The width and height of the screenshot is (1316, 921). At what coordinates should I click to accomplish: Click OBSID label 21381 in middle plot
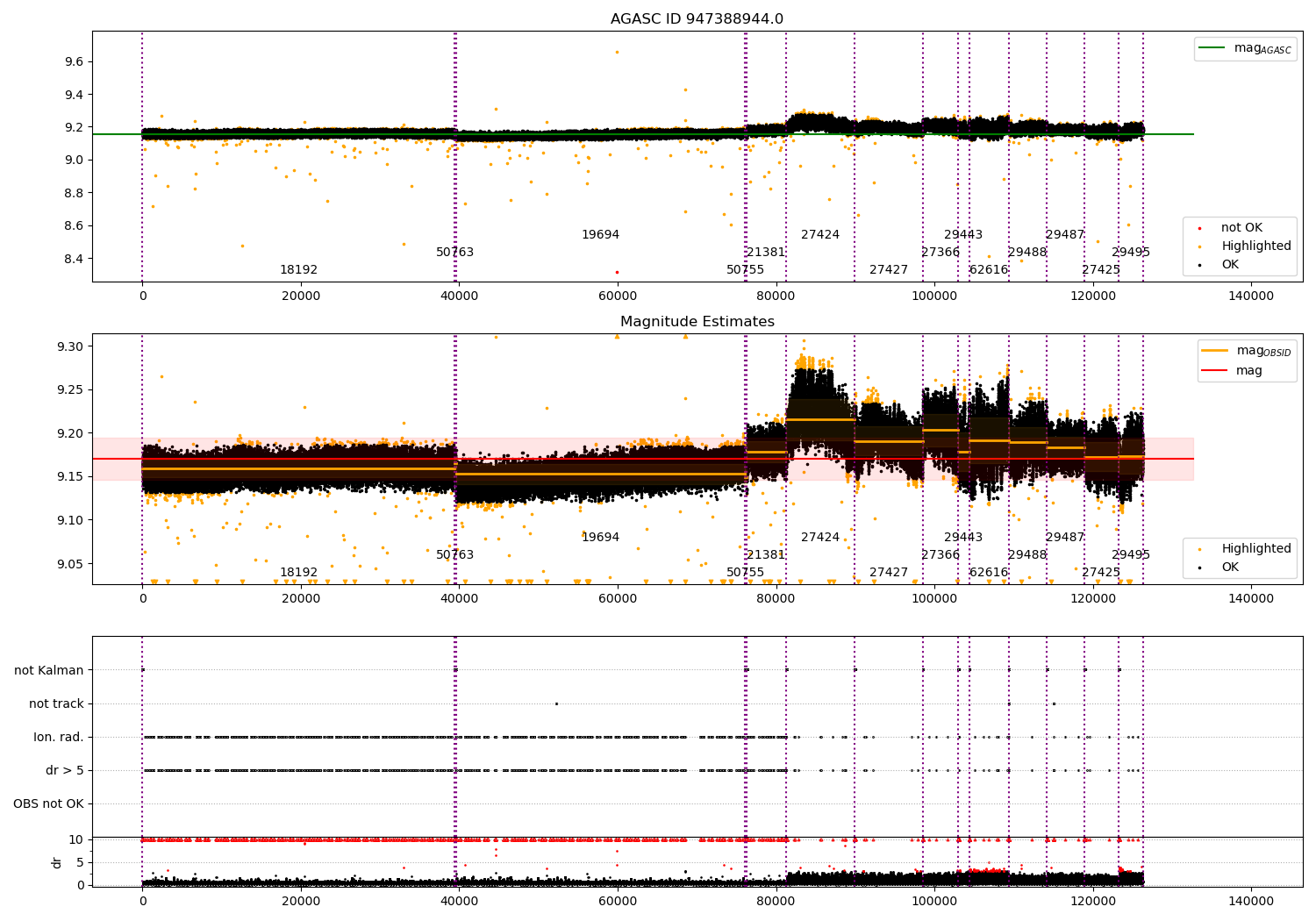pyautogui.click(x=766, y=555)
